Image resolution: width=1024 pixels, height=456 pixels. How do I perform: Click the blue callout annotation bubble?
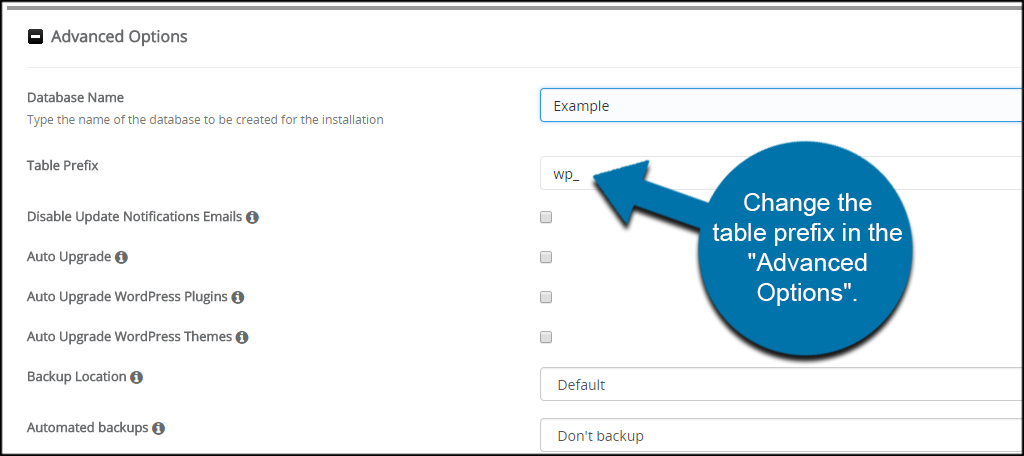pyautogui.click(x=806, y=248)
